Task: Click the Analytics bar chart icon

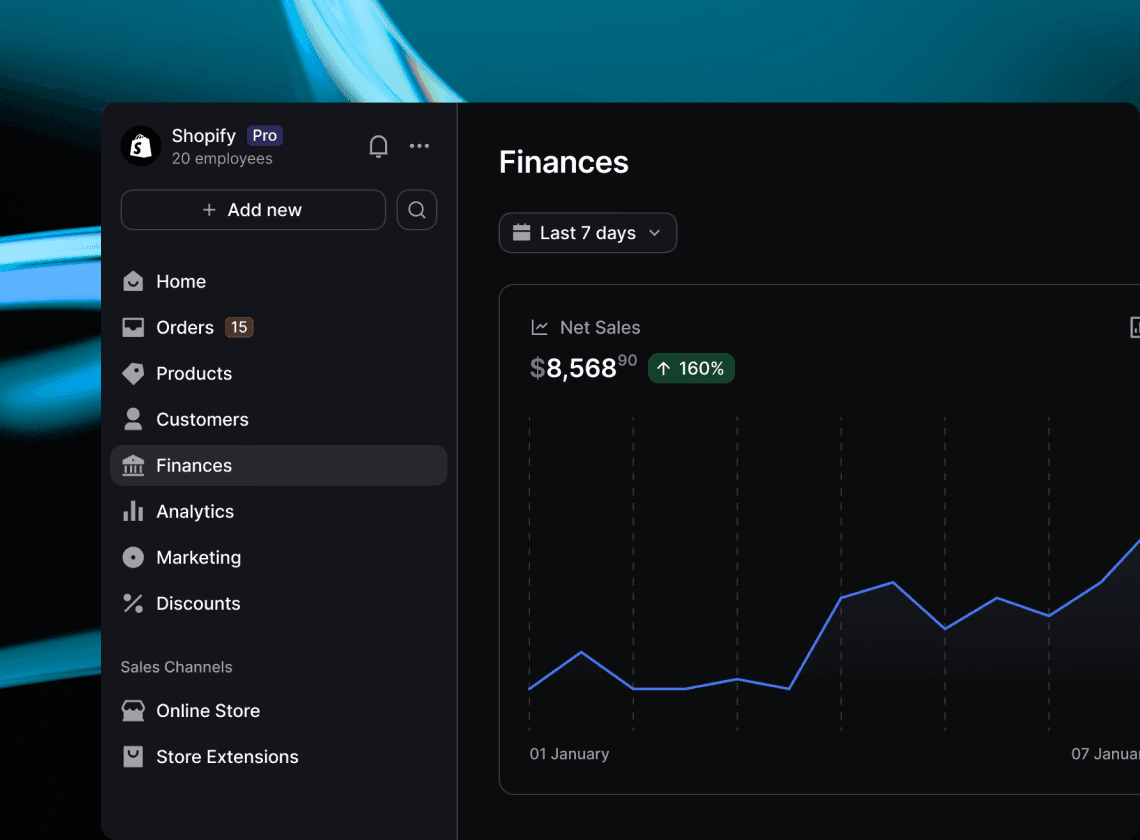Action: click(133, 511)
